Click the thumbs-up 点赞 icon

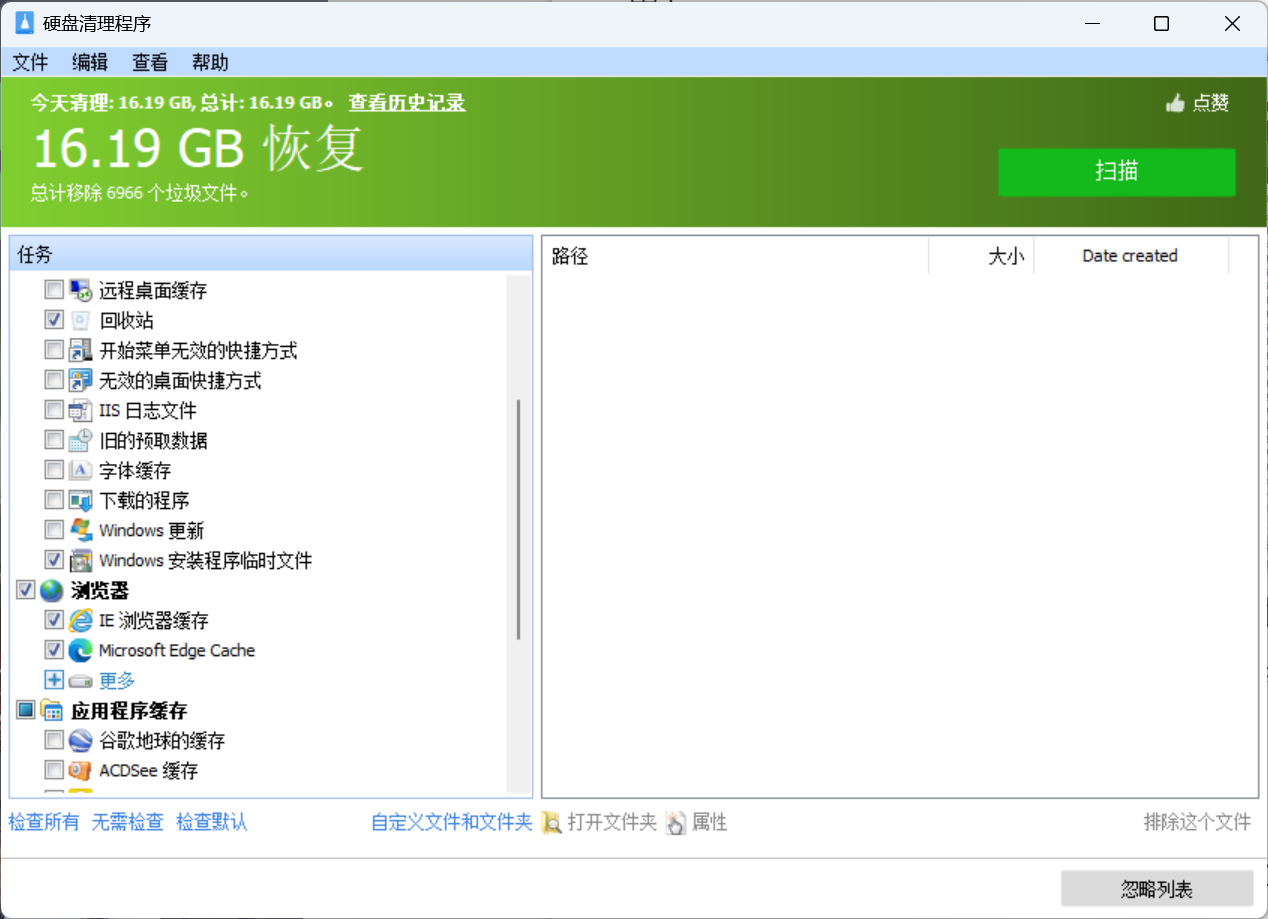pos(1176,102)
